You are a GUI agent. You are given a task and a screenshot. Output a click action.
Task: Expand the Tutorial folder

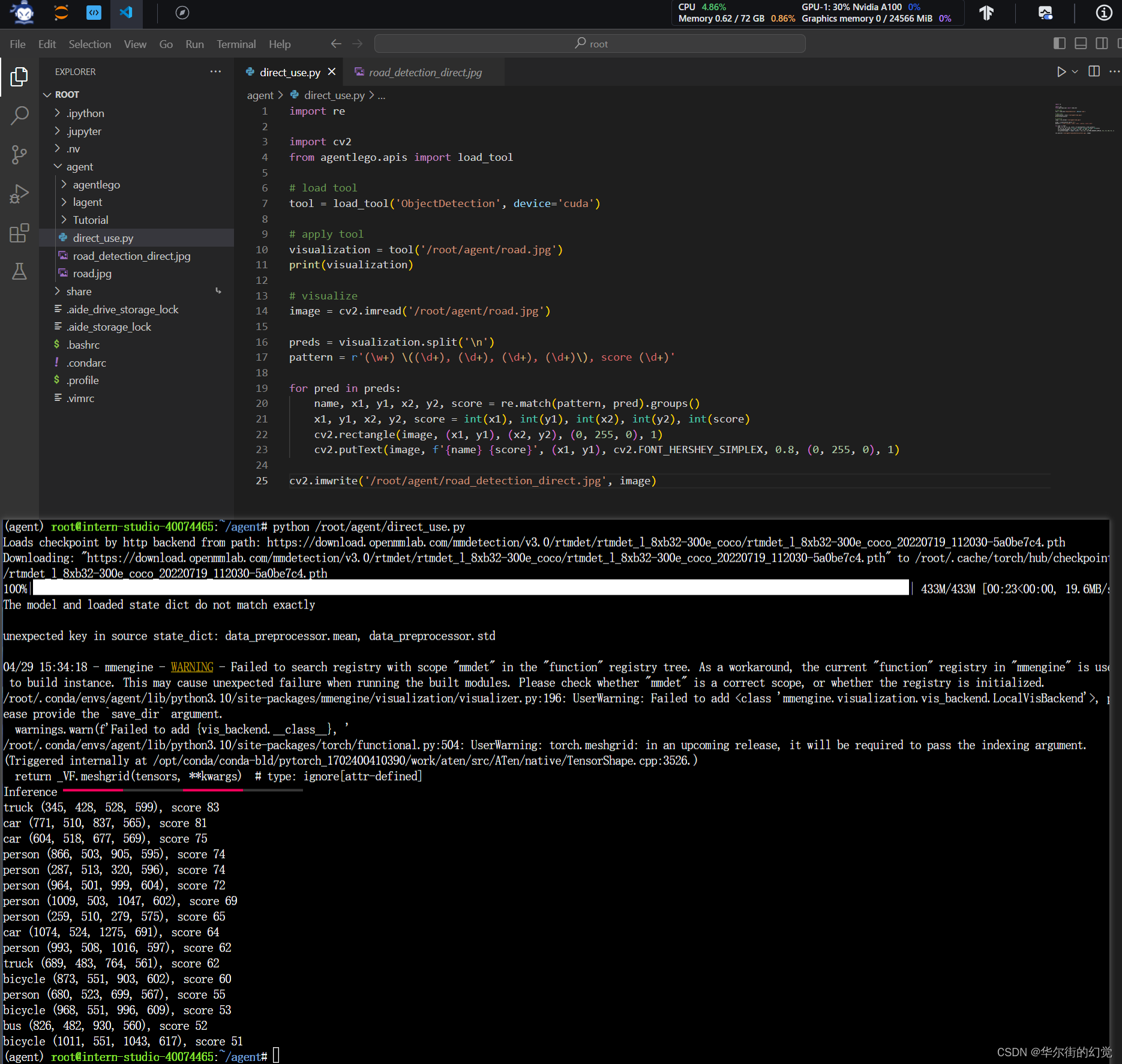coord(137,220)
